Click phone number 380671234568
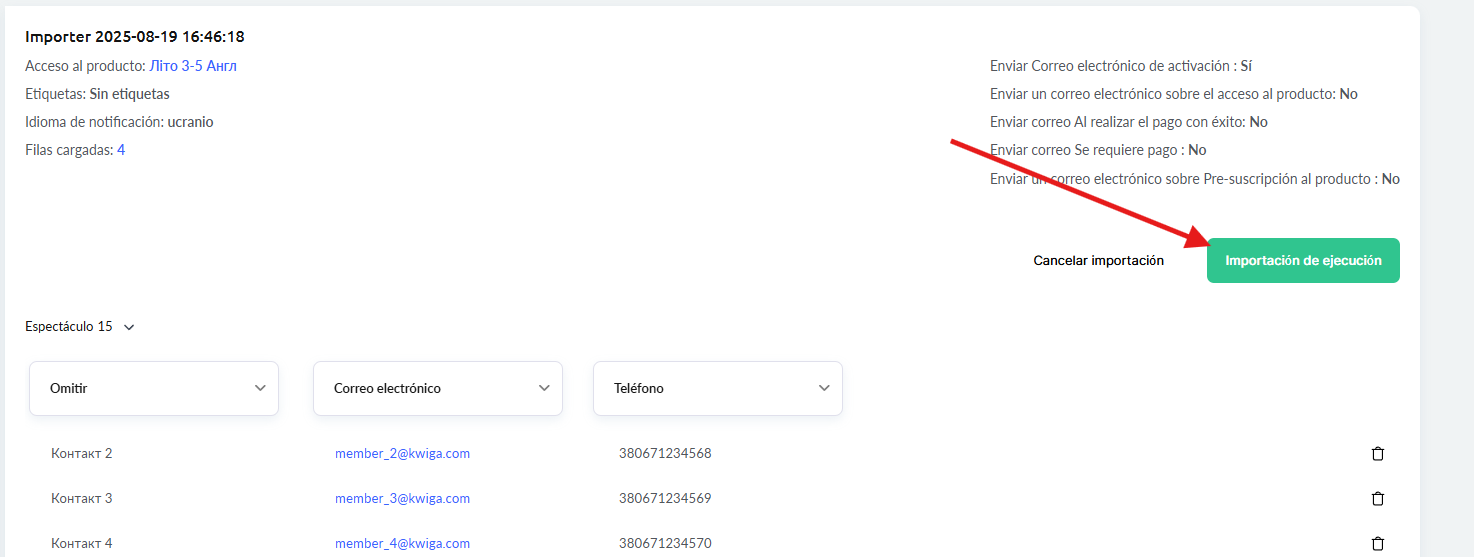This screenshot has height=557, width=1474. [665, 454]
